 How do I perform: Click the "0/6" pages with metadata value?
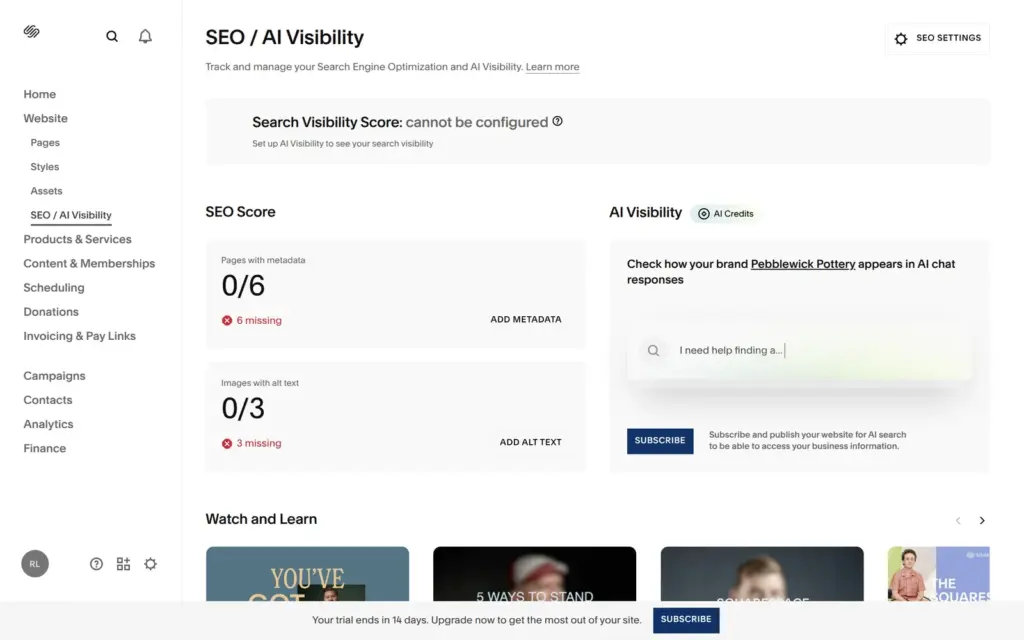click(243, 285)
